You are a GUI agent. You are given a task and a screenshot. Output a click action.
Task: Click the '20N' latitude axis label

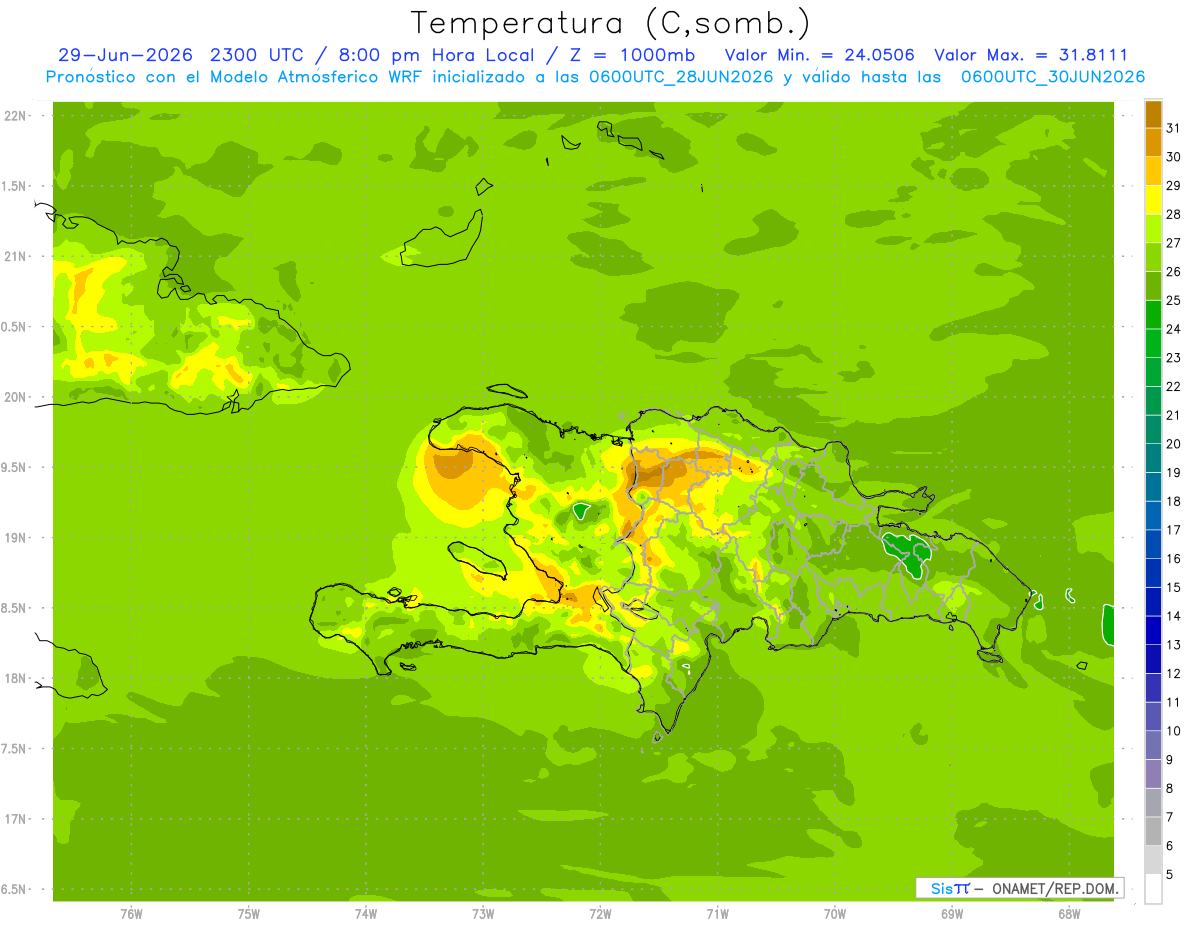pyautogui.click(x=14, y=397)
